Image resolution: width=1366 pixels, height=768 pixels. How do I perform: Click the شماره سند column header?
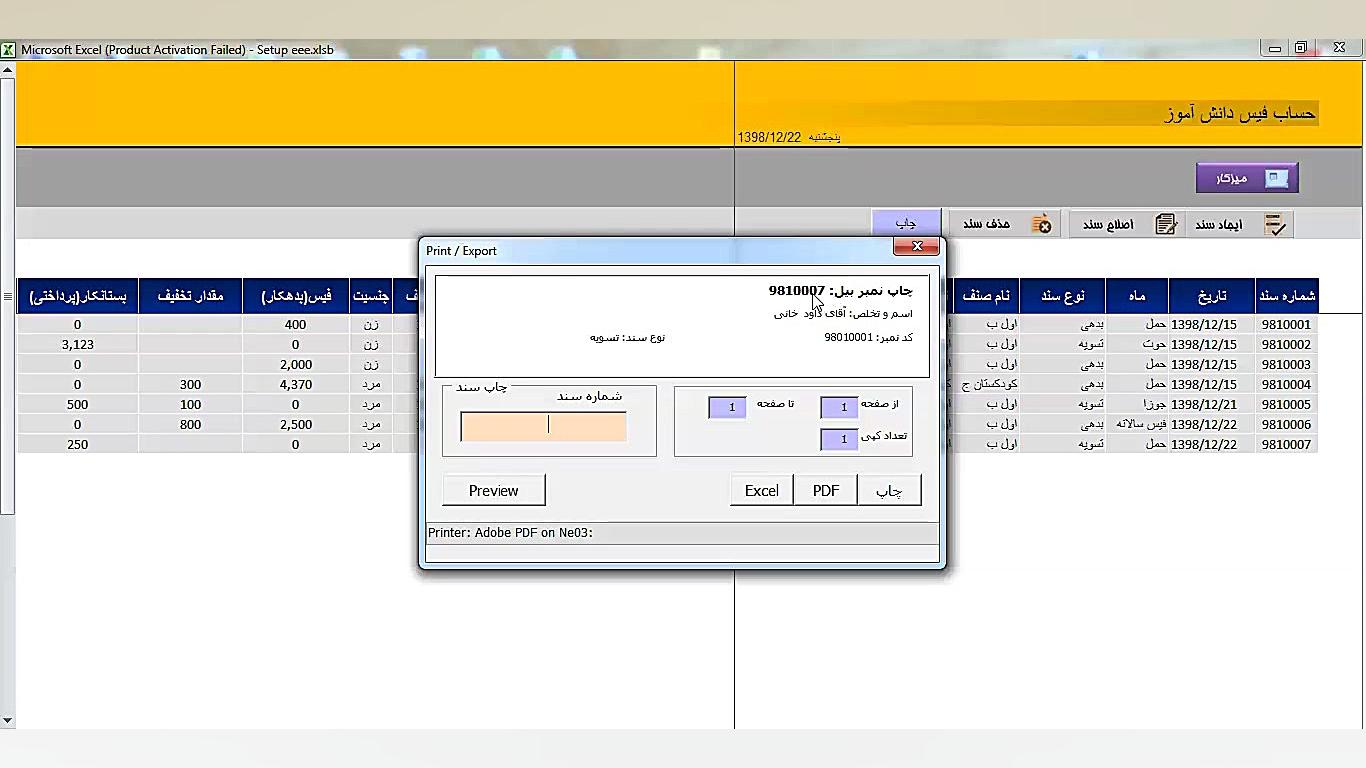click(1287, 296)
